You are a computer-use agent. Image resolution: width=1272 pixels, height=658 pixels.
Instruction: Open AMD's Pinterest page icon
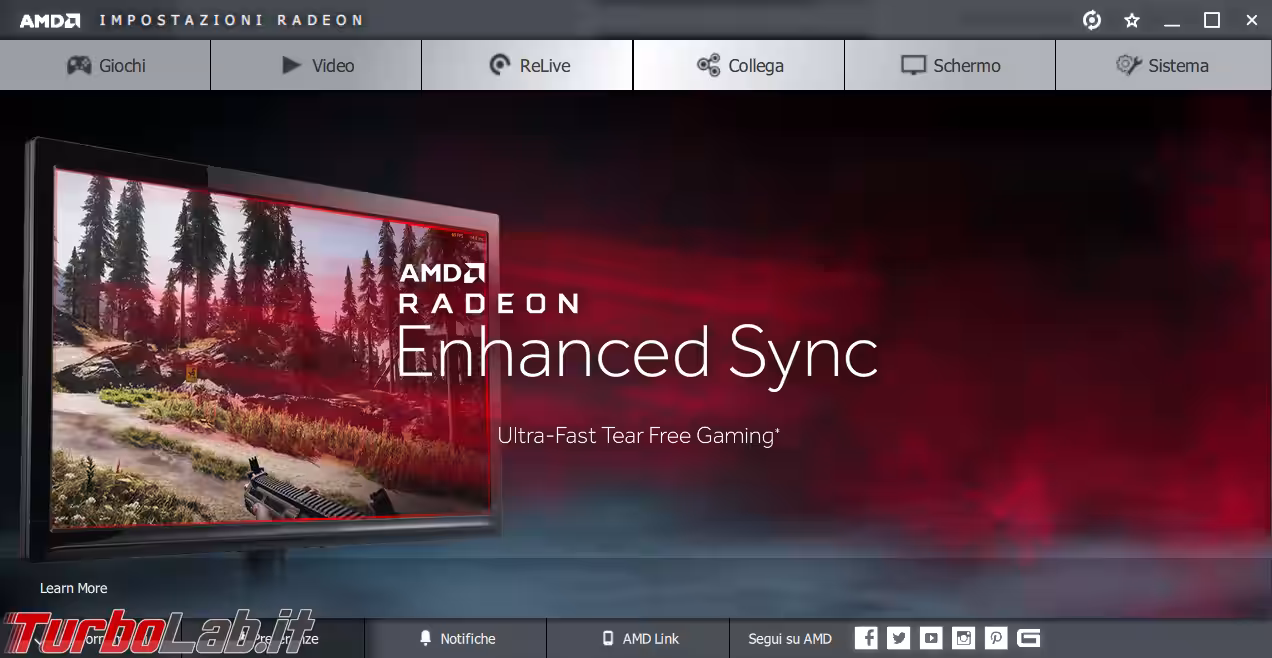pyautogui.click(x=996, y=638)
